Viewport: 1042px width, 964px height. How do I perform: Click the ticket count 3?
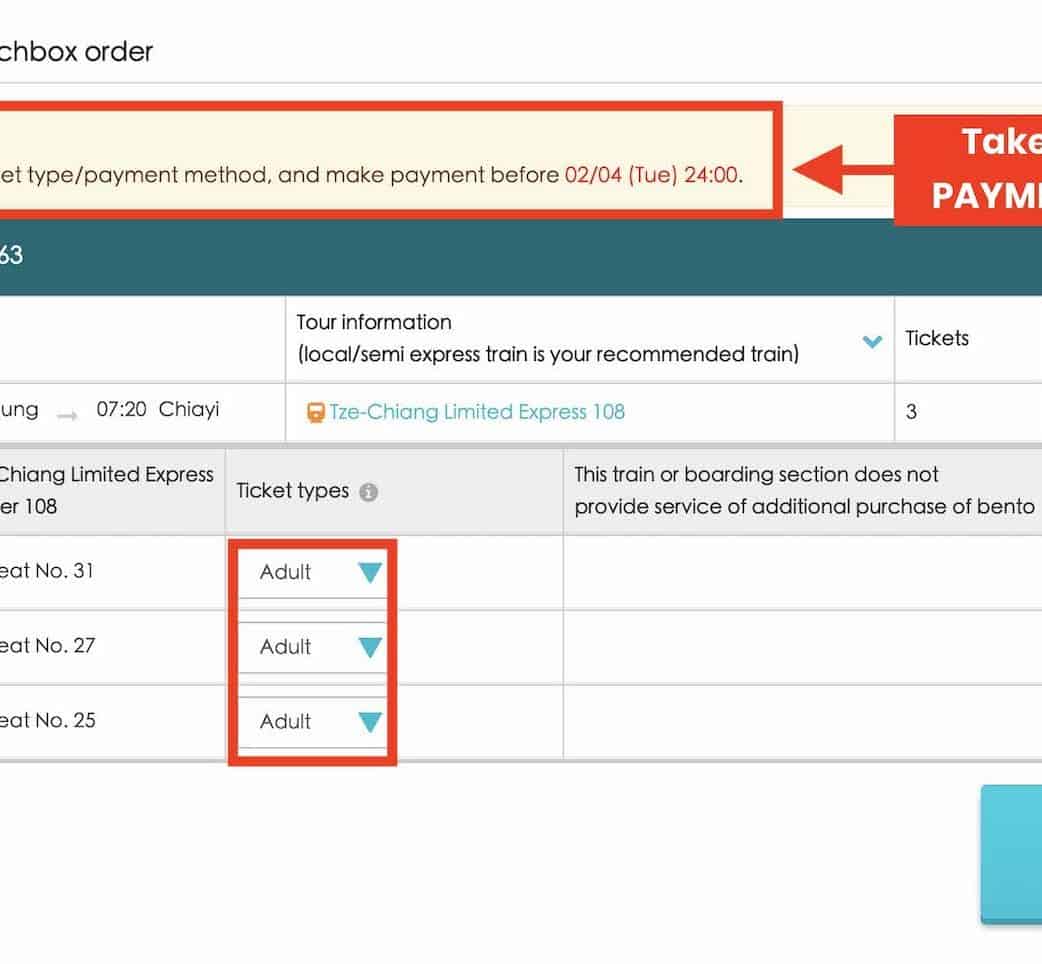(x=911, y=412)
